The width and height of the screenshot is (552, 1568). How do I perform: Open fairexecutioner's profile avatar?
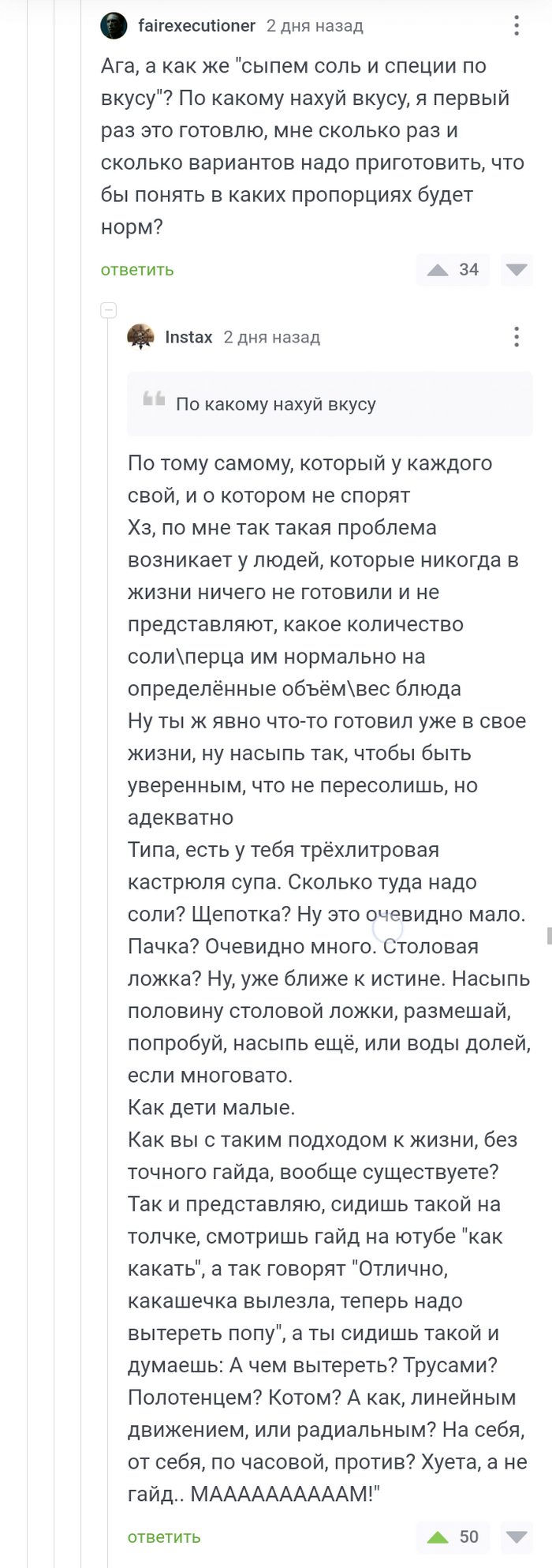pyautogui.click(x=114, y=26)
